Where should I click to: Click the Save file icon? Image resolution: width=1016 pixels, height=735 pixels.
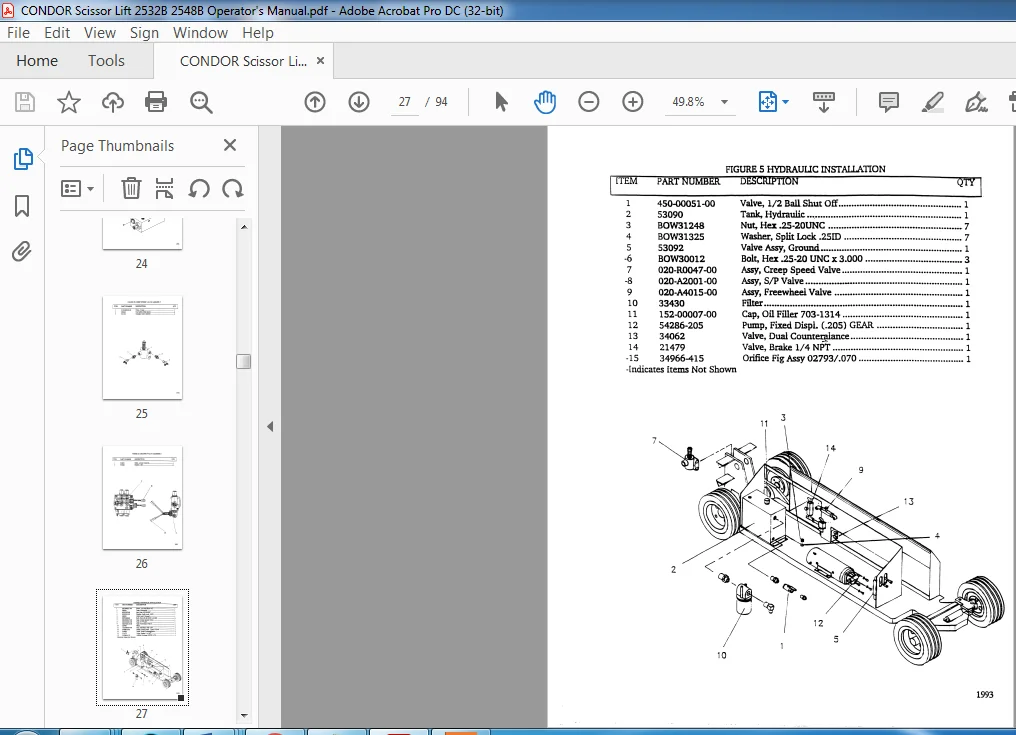coord(25,102)
